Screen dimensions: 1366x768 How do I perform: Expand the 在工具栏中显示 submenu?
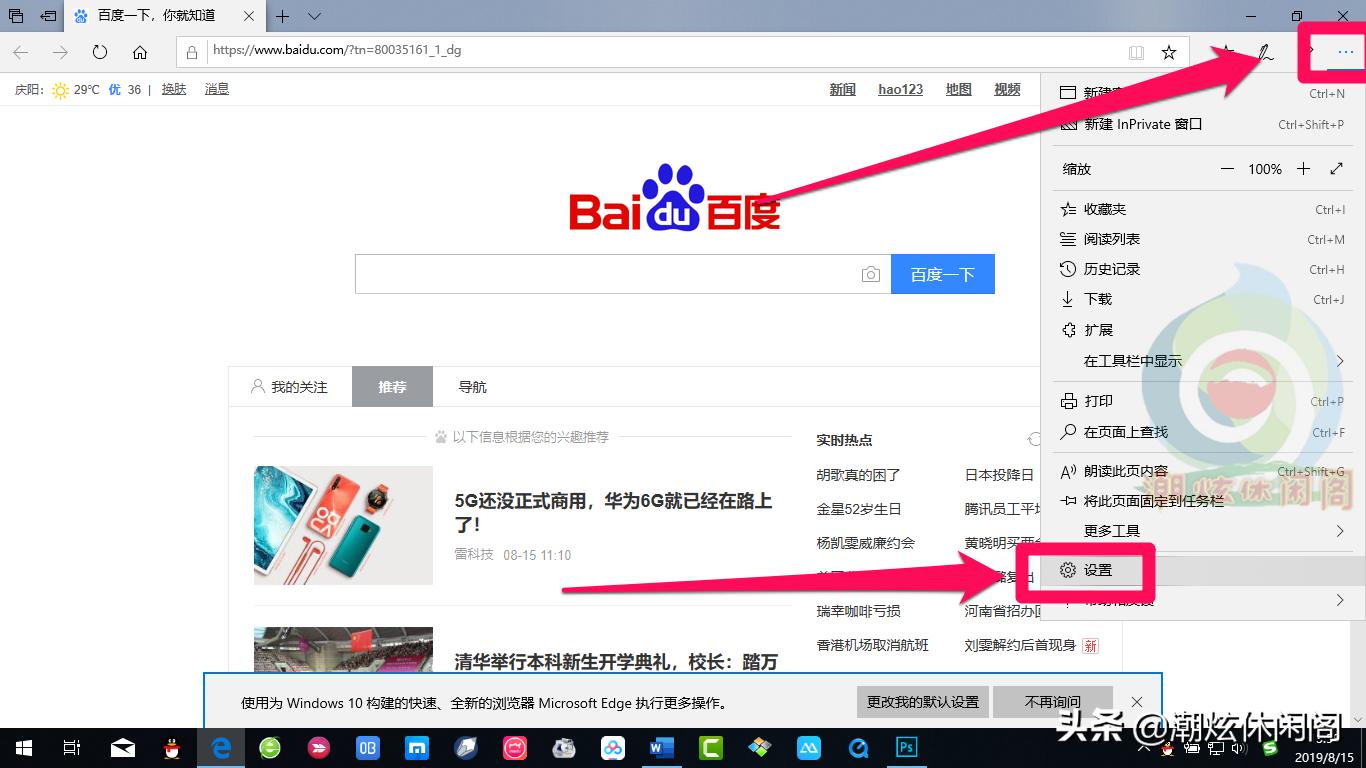pyautogui.click(x=1130, y=360)
